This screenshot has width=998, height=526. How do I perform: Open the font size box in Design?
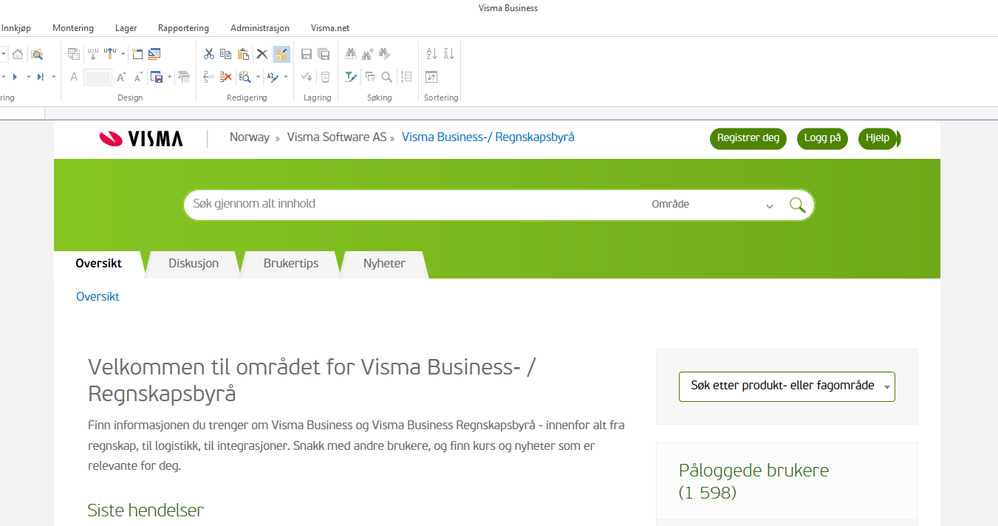pyautogui.click(x=98, y=77)
